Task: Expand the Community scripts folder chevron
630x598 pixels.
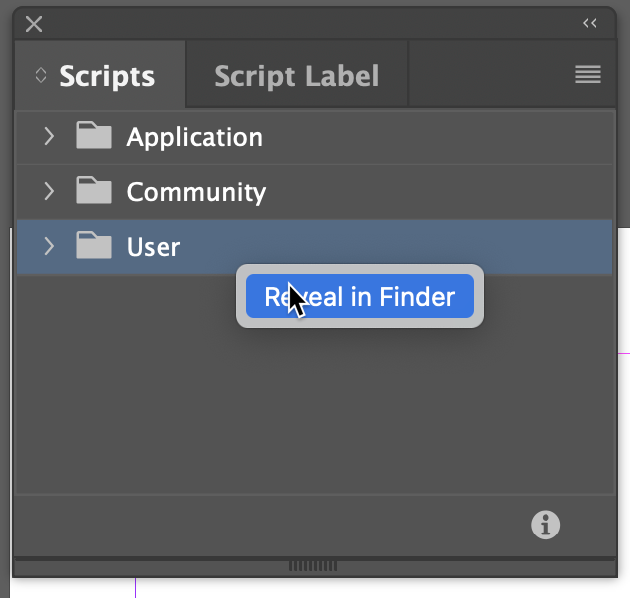Action: [49, 191]
